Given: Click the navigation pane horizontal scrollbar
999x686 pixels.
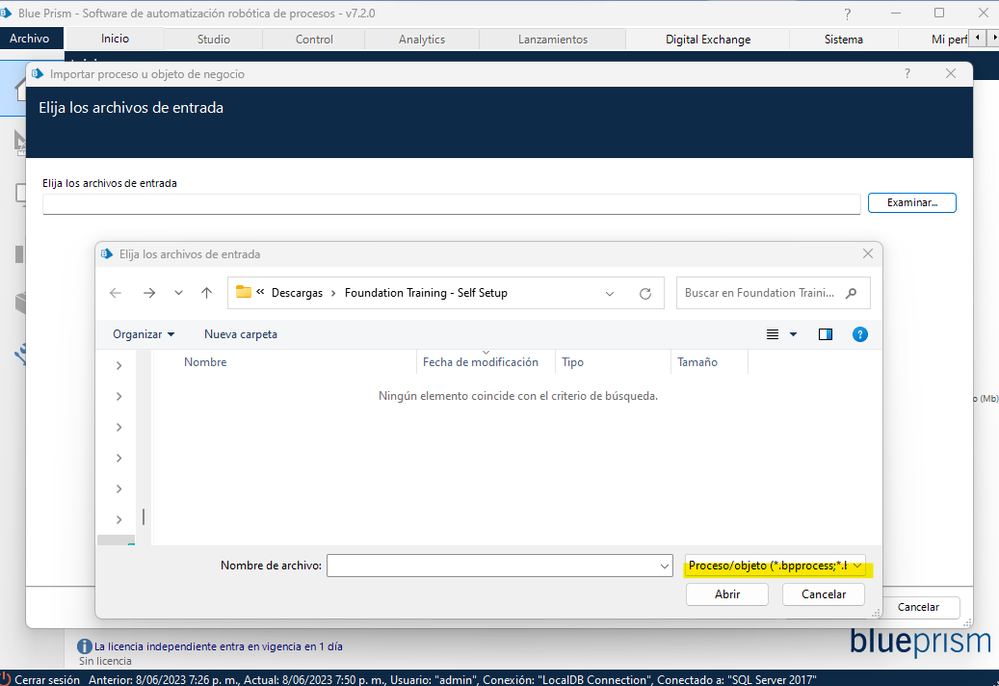Looking at the screenshot, I should pyautogui.click(x=116, y=540).
